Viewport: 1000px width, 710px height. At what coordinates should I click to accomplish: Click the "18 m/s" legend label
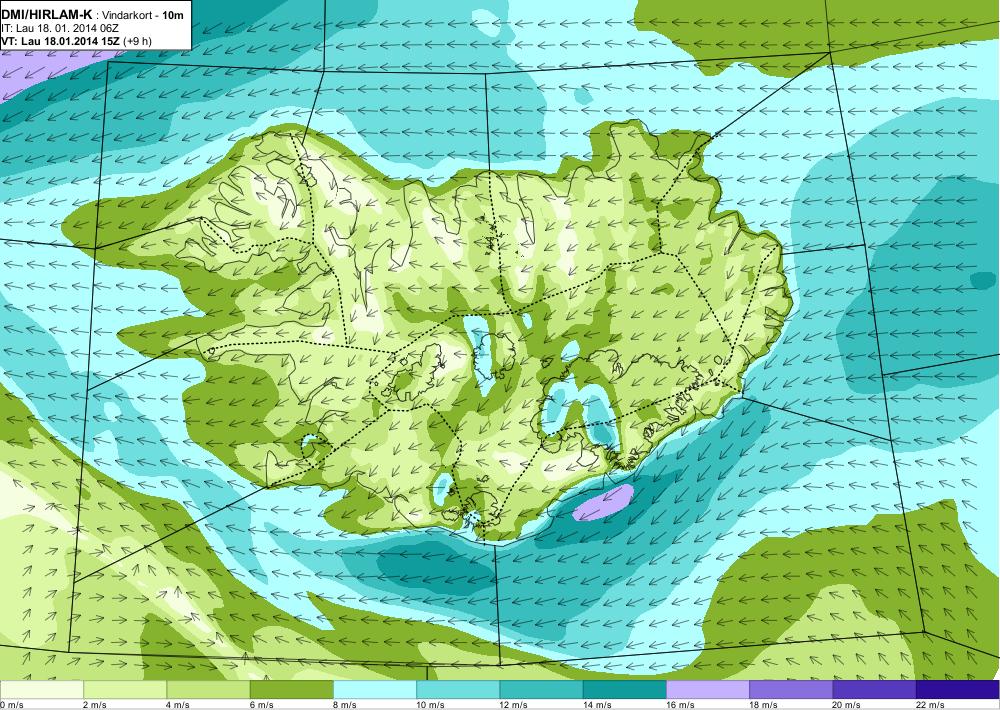[763, 705]
